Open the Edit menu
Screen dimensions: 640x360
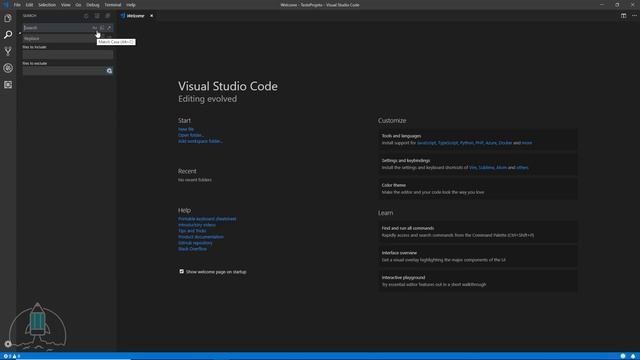click(x=29, y=5)
